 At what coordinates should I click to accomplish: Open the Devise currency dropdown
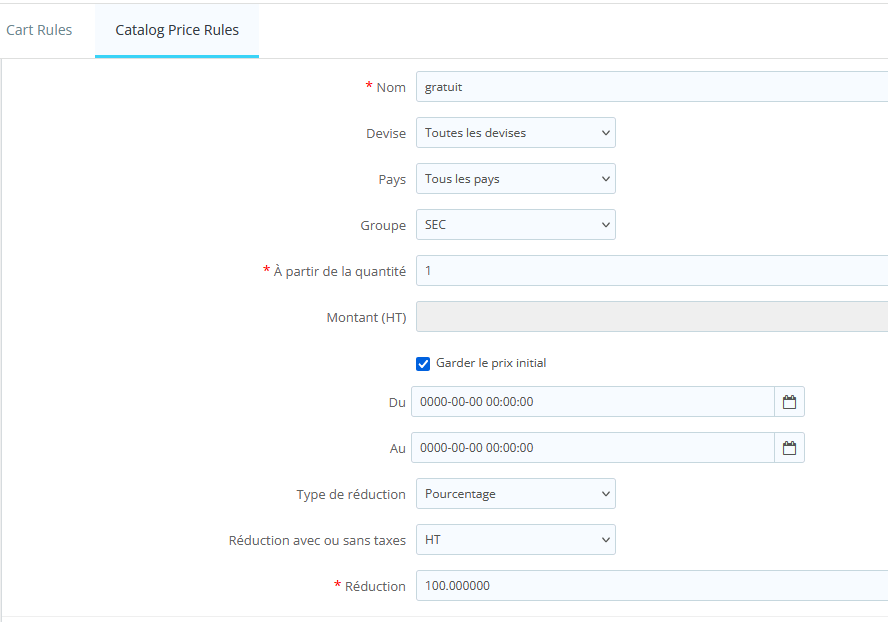[x=515, y=133]
